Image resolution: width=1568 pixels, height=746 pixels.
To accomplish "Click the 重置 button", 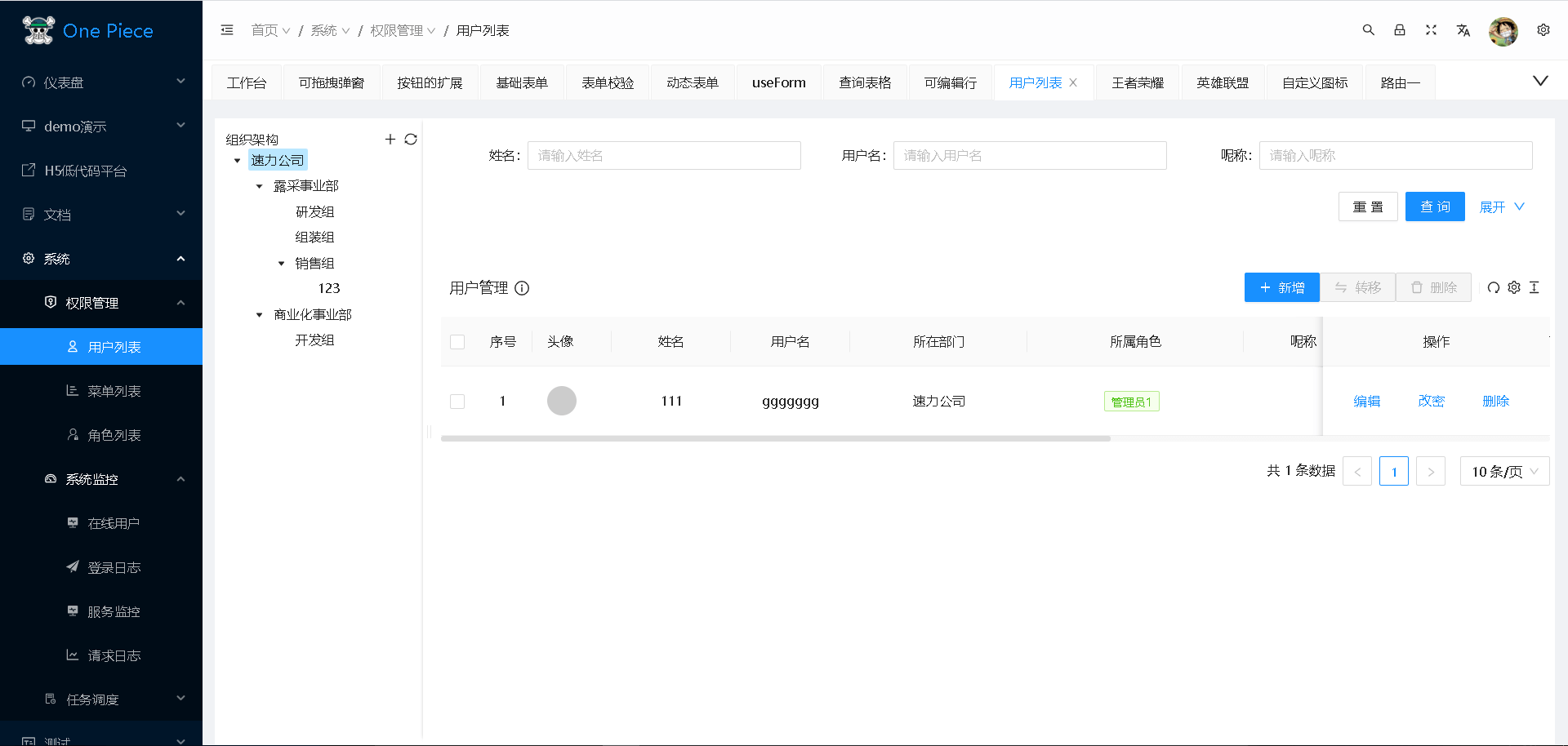I will (1368, 206).
